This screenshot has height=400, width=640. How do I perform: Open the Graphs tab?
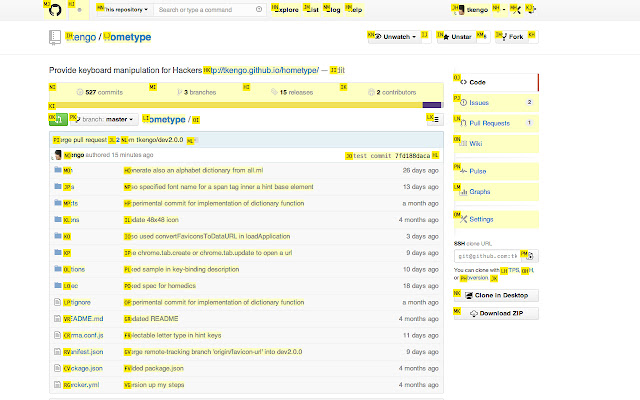[x=496, y=192]
